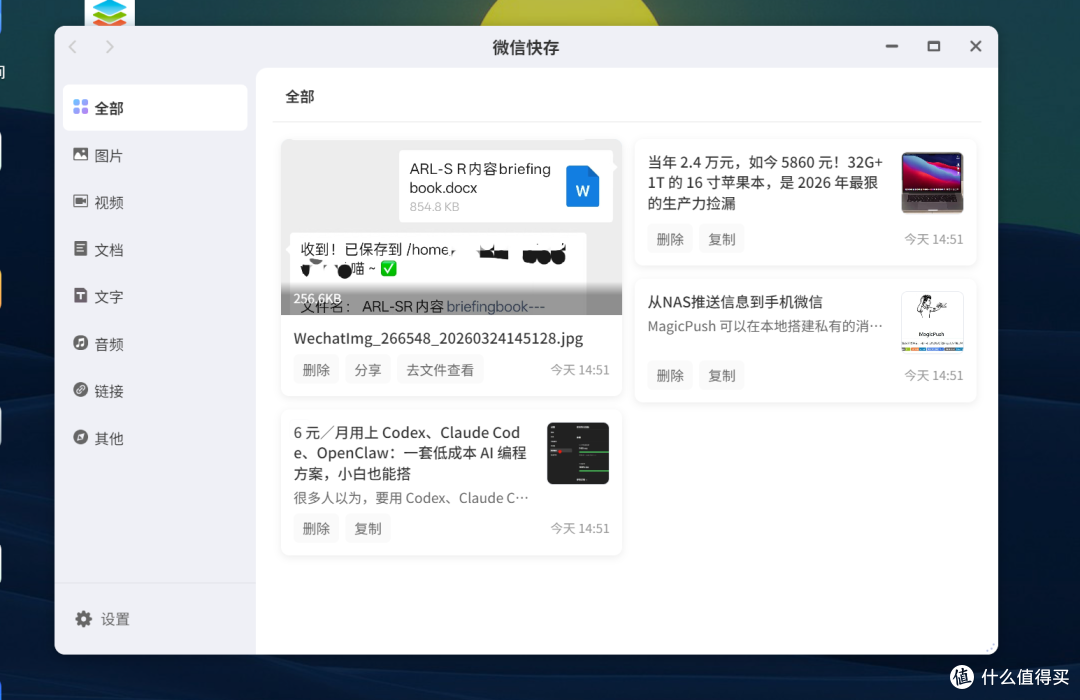Click the 音频 music note icon

coord(81,342)
